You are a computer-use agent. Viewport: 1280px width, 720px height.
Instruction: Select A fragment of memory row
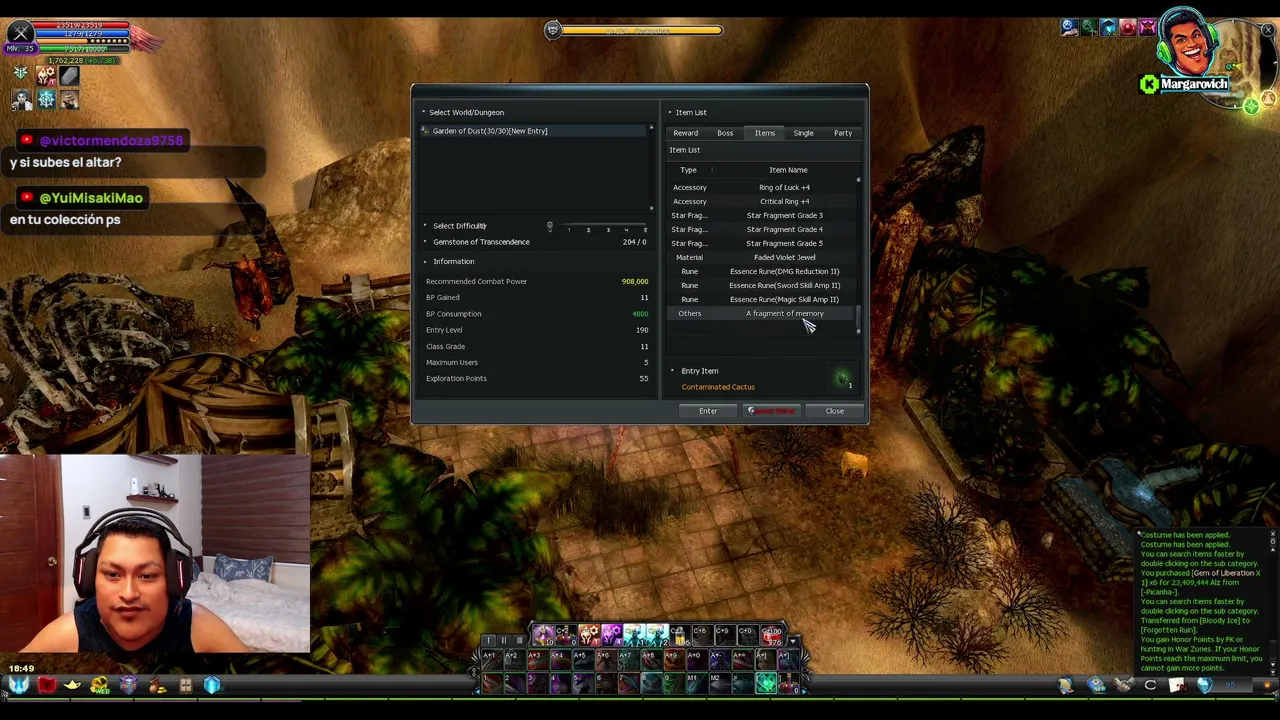(x=762, y=313)
